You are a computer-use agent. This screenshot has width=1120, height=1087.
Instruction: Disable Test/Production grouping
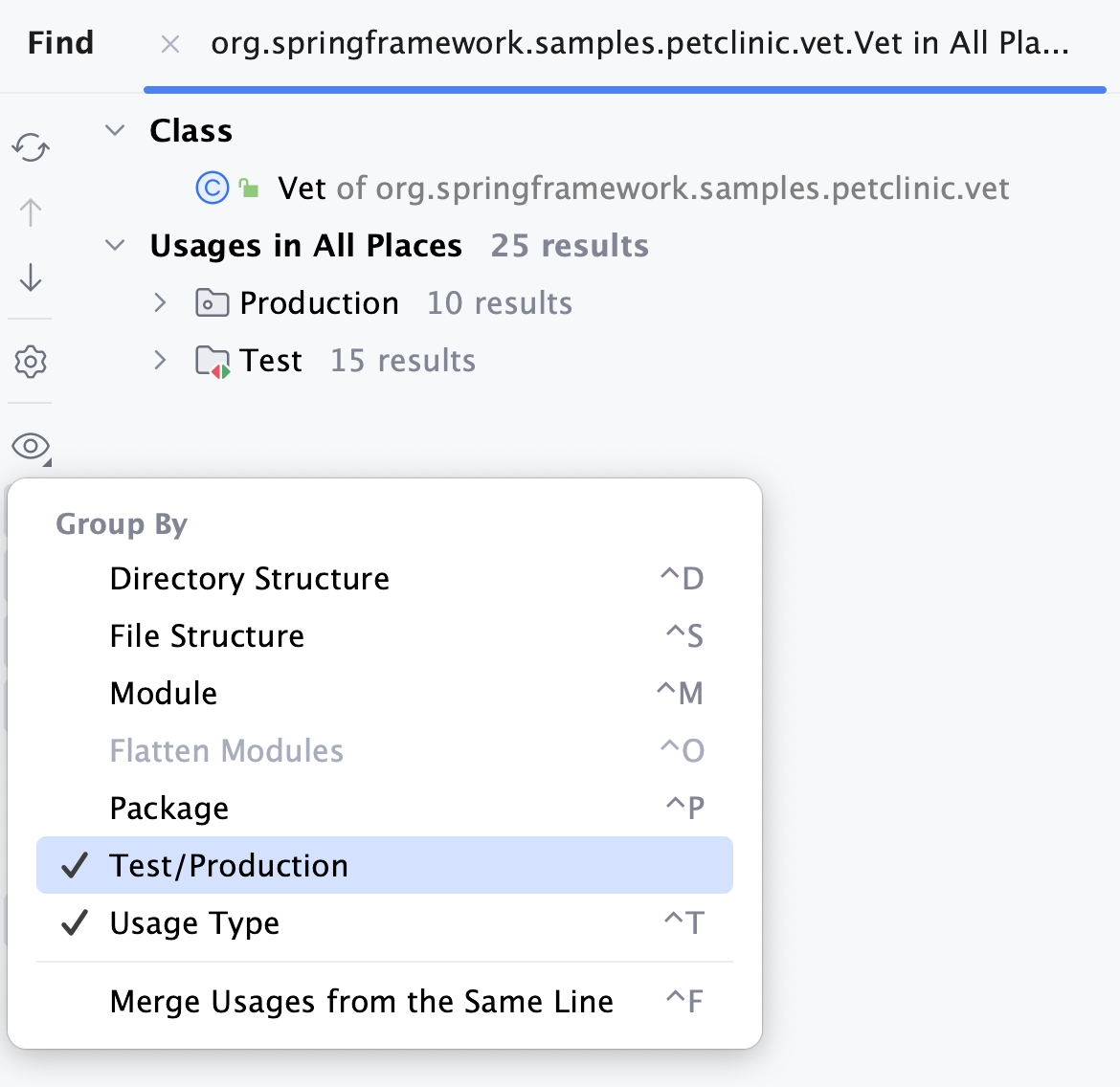(230, 865)
